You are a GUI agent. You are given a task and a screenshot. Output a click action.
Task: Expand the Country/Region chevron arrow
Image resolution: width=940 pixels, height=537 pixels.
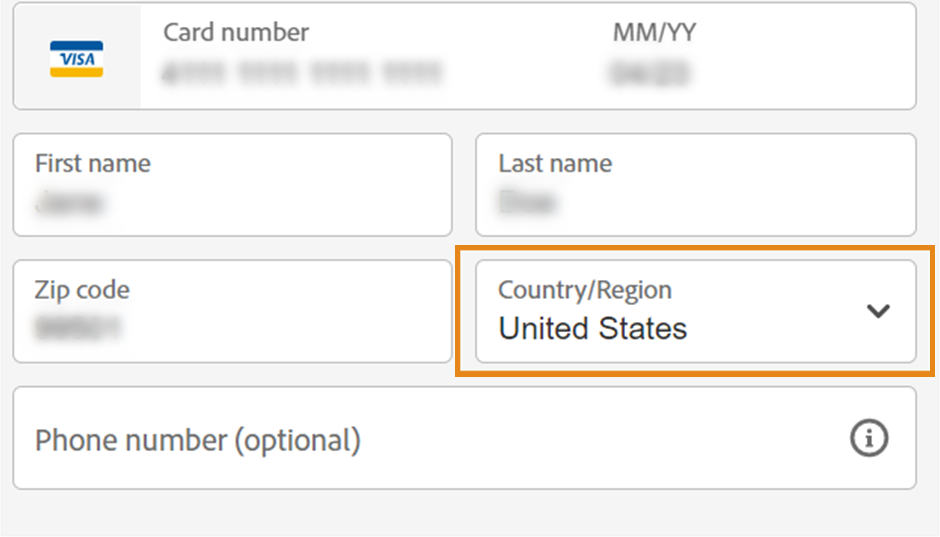point(878,311)
